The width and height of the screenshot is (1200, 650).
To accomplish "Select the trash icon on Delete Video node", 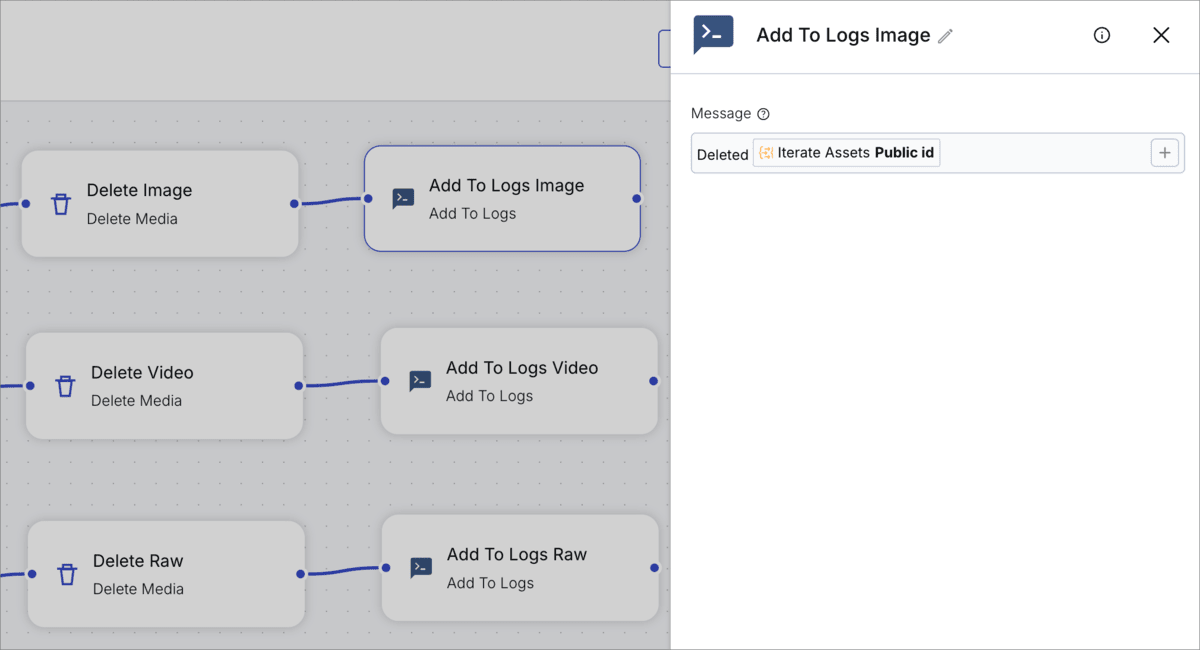I will [x=65, y=386].
